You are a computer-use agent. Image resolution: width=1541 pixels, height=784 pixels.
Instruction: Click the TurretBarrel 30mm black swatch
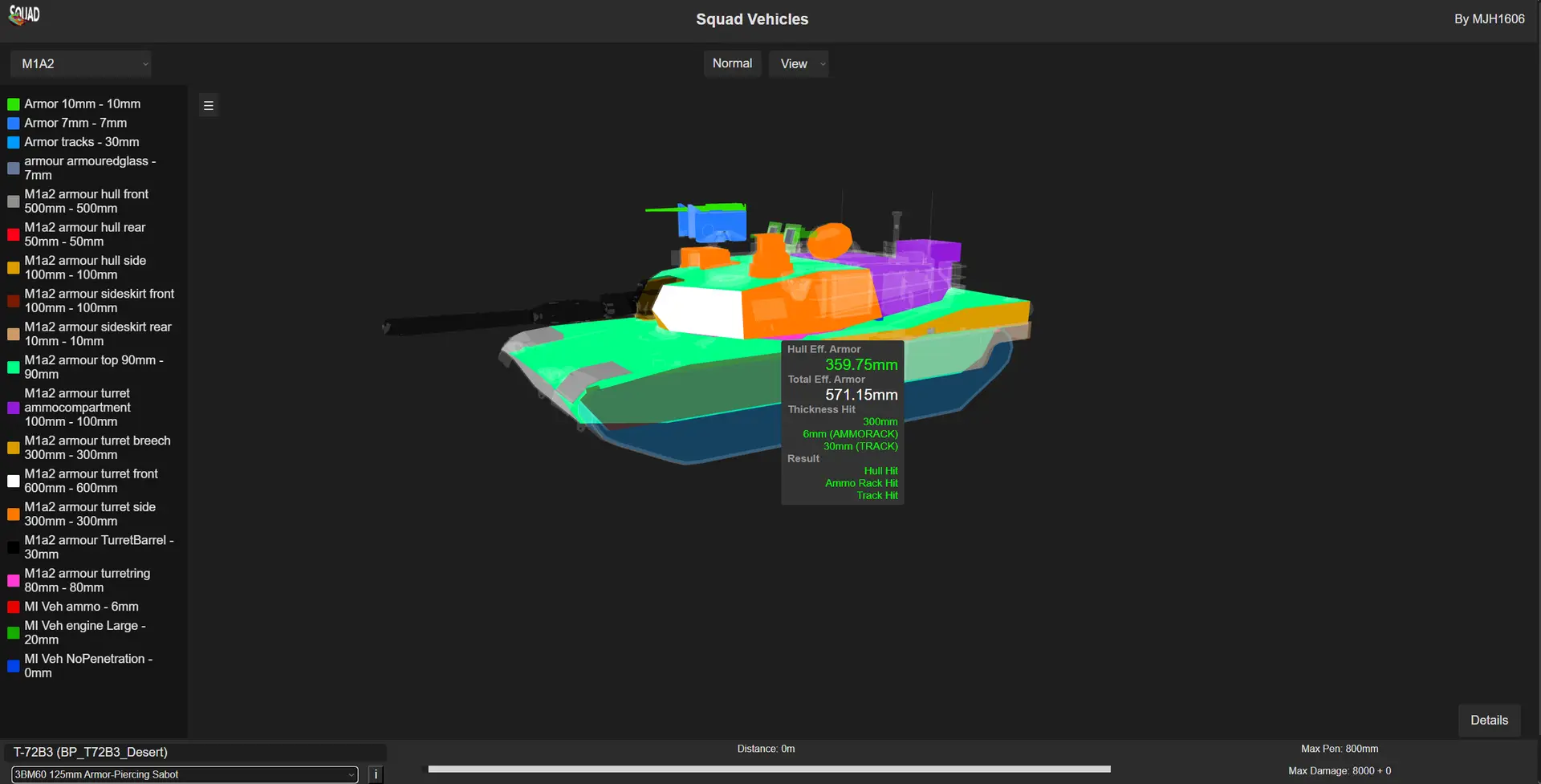(14, 547)
